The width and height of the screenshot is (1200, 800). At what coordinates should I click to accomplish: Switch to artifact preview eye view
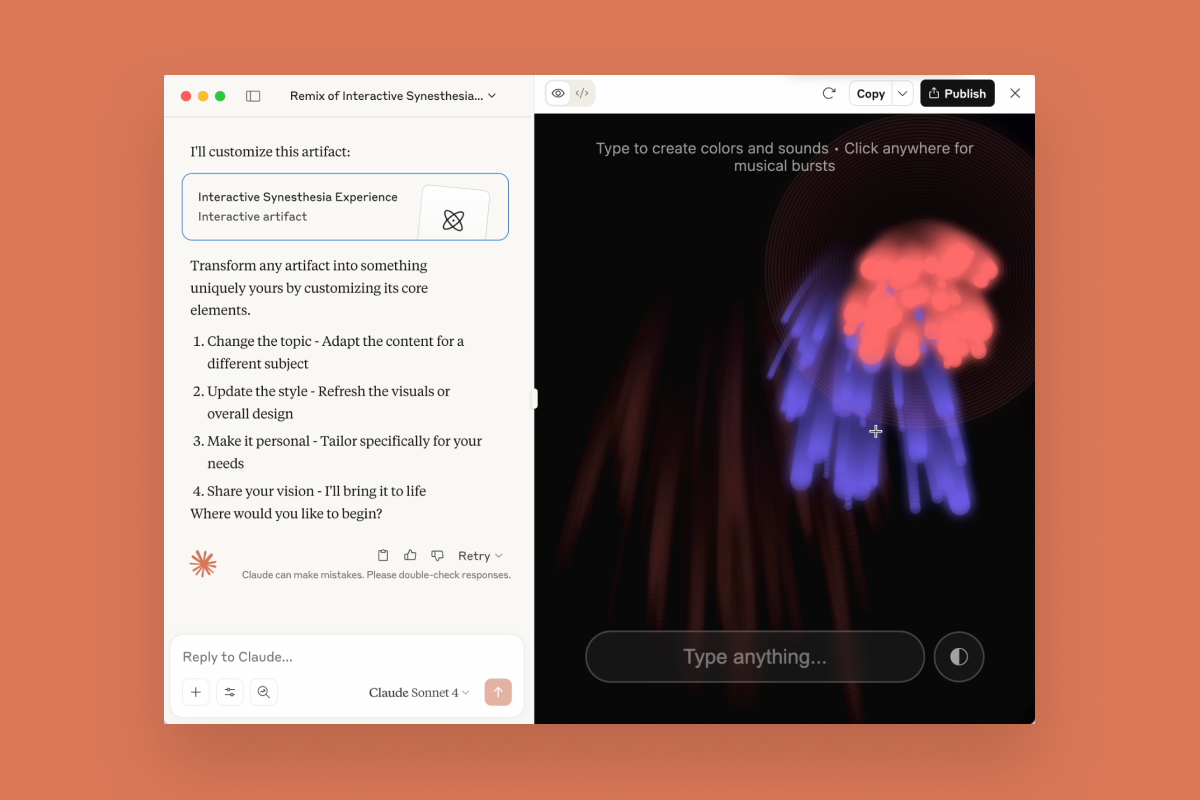(558, 93)
